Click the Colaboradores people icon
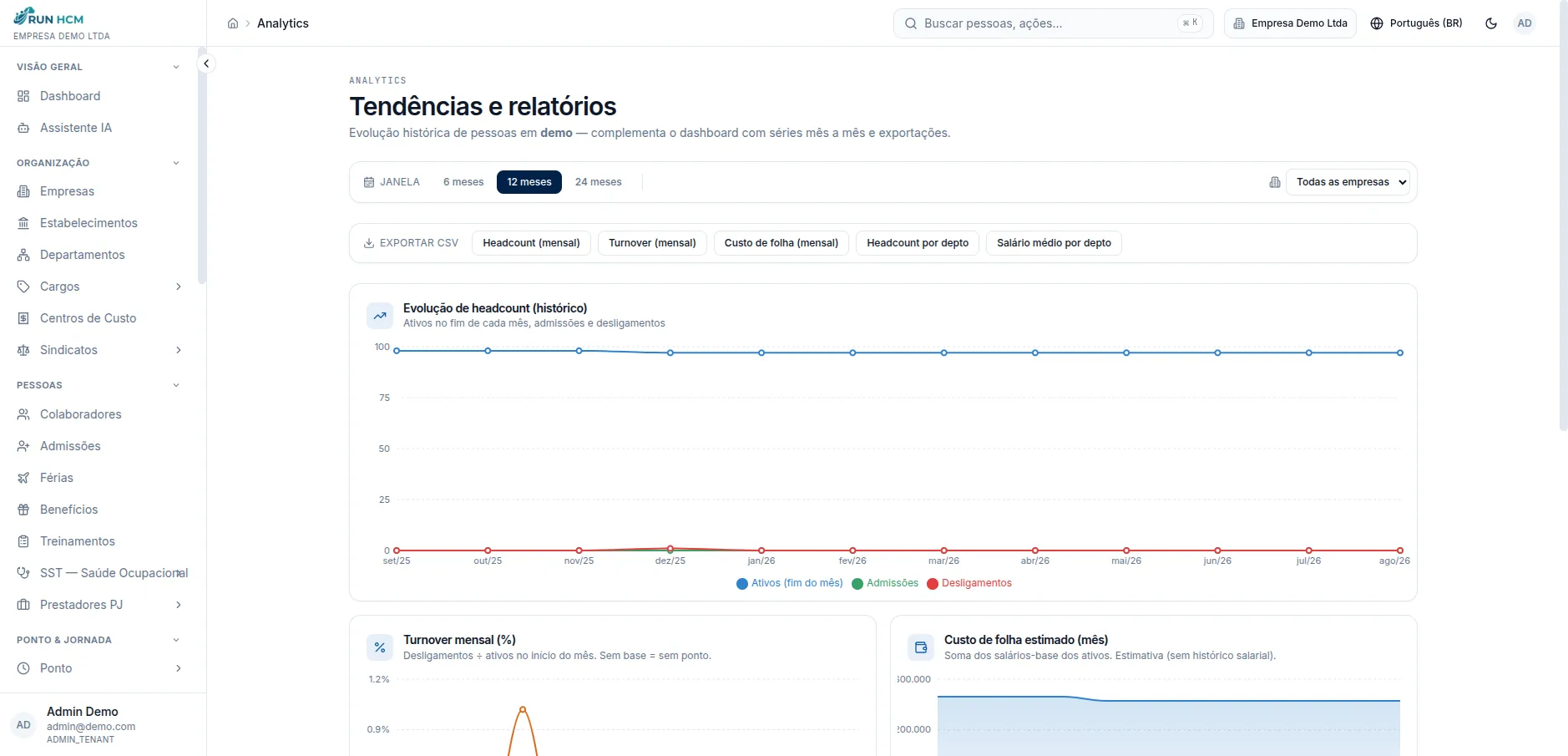This screenshot has width=1568, height=756. tap(23, 414)
